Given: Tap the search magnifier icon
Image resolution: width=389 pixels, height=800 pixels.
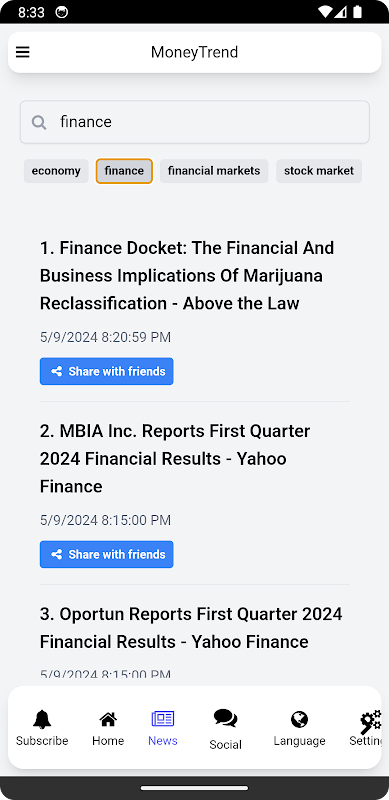Looking at the screenshot, I should (x=39, y=122).
